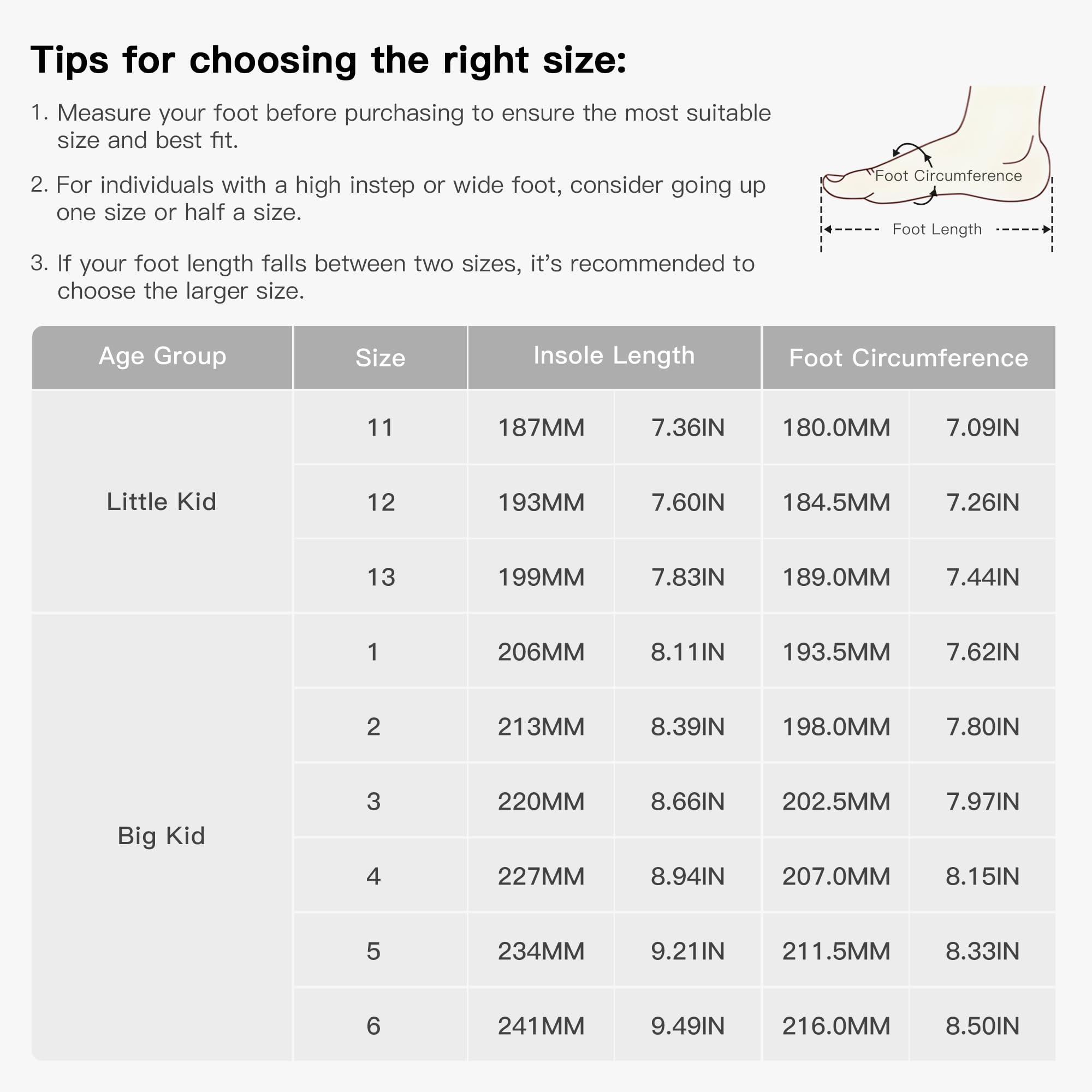The width and height of the screenshot is (1092, 1092).
Task: Select the Little Kid age group cell
Action: coord(162,501)
